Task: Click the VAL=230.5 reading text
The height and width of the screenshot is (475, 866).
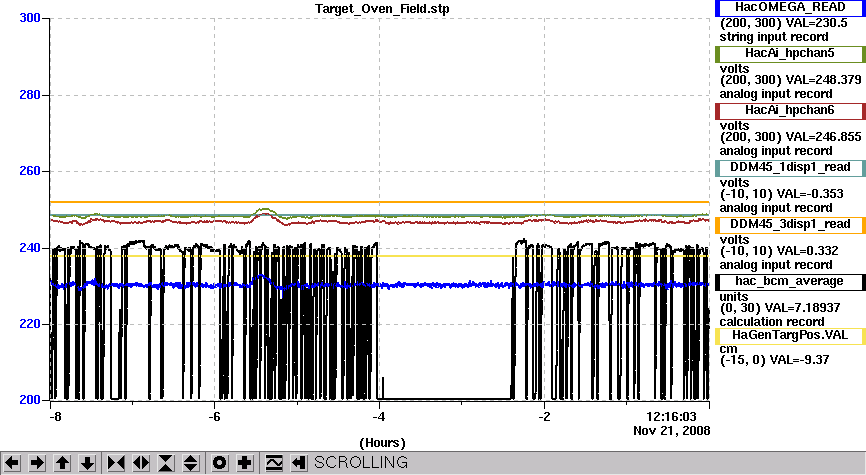Action: 816,23
